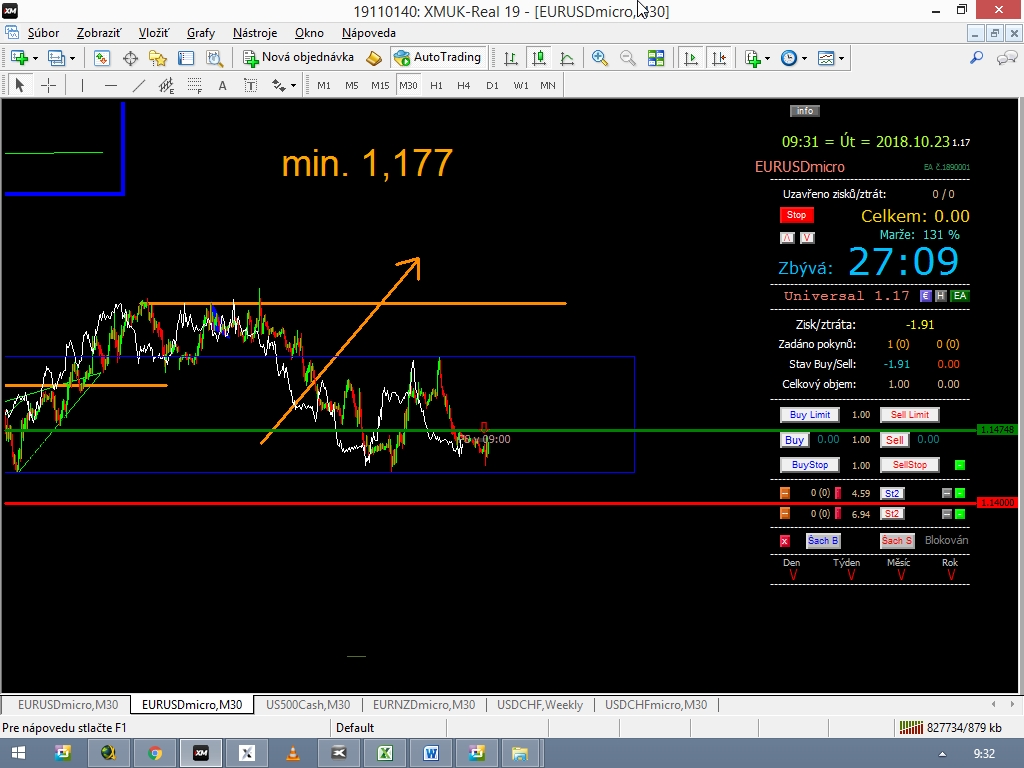Switch timeframe to H4
The height and width of the screenshot is (768, 1024).
(x=464, y=85)
